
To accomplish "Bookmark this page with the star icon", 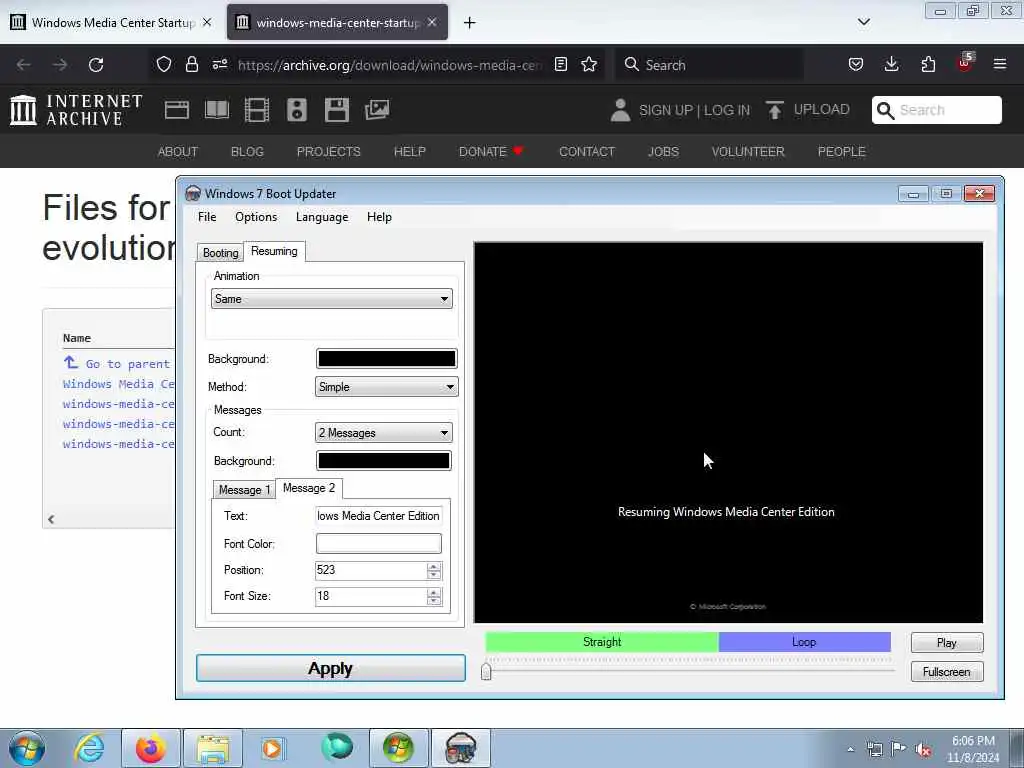I will (x=589, y=65).
